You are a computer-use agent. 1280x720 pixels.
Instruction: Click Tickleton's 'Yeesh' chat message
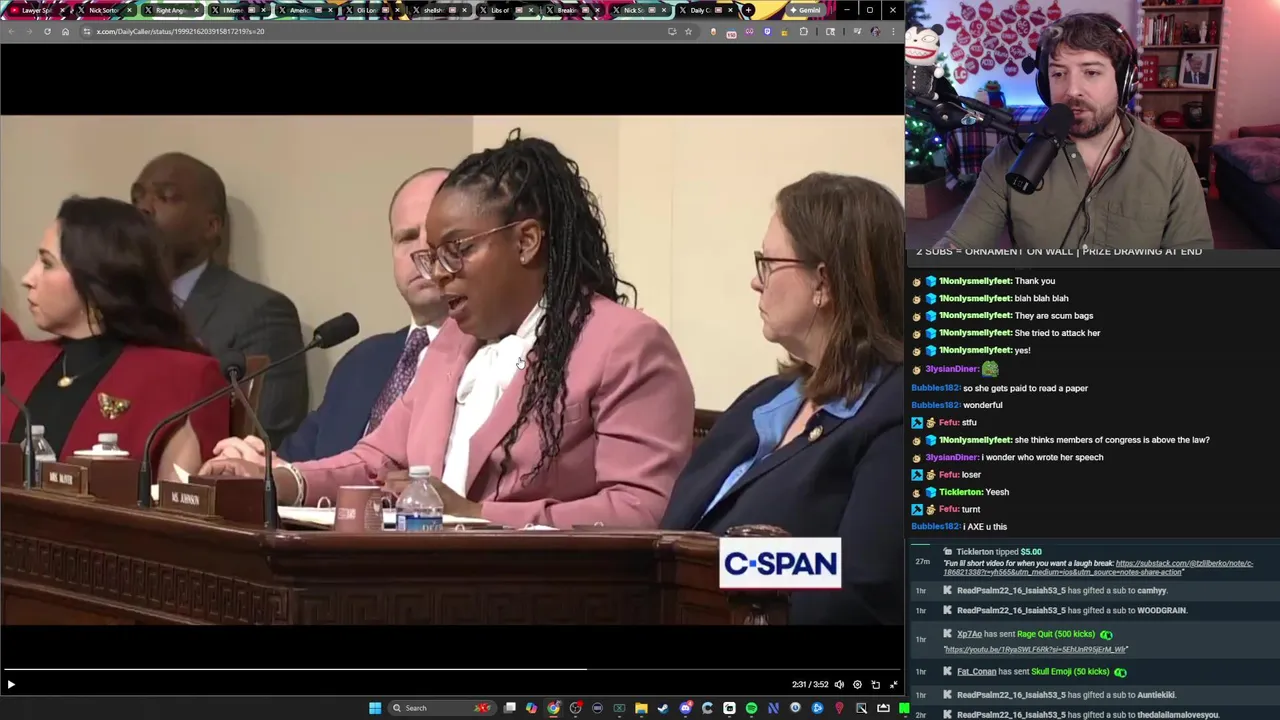[997, 492]
